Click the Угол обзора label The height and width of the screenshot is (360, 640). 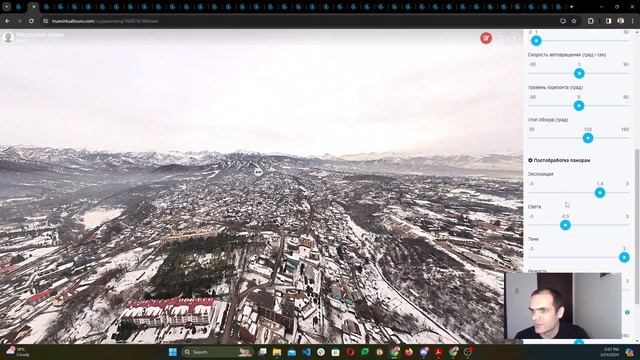tap(548, 120)
